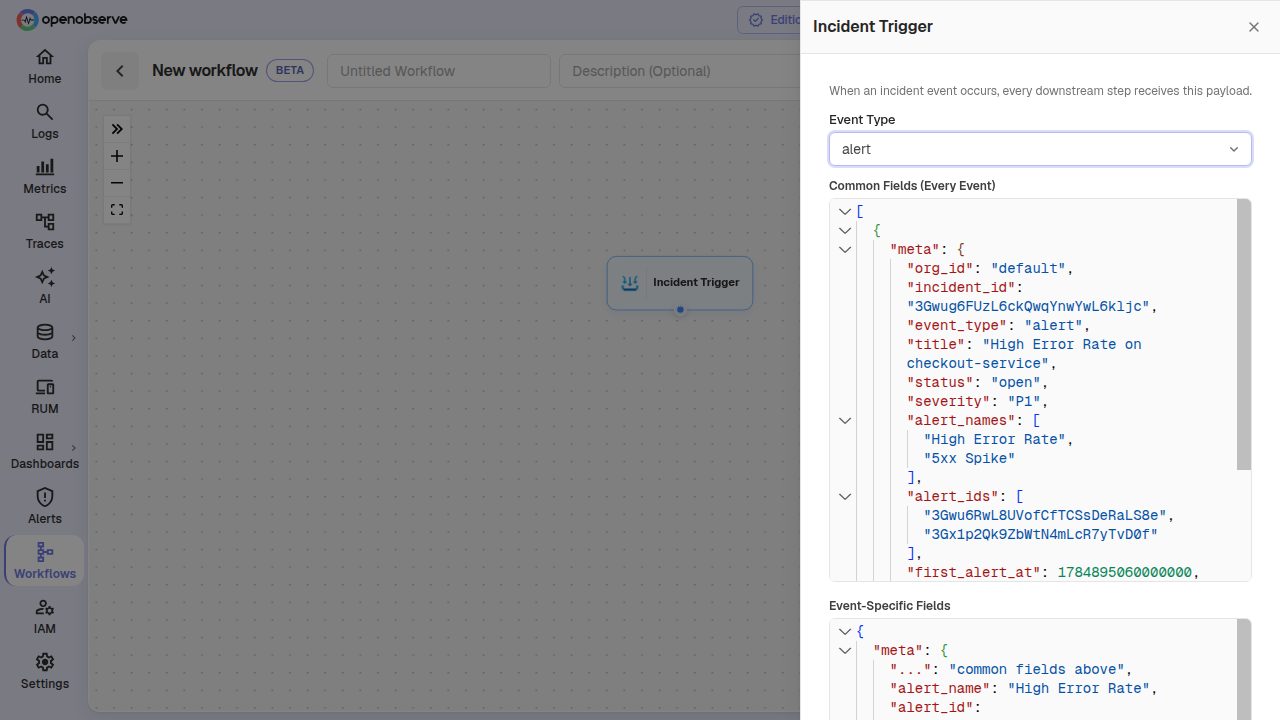The image size is (1280, 720).
Task: Close the Incident Trigger panel
Action: coord(1254,27)
